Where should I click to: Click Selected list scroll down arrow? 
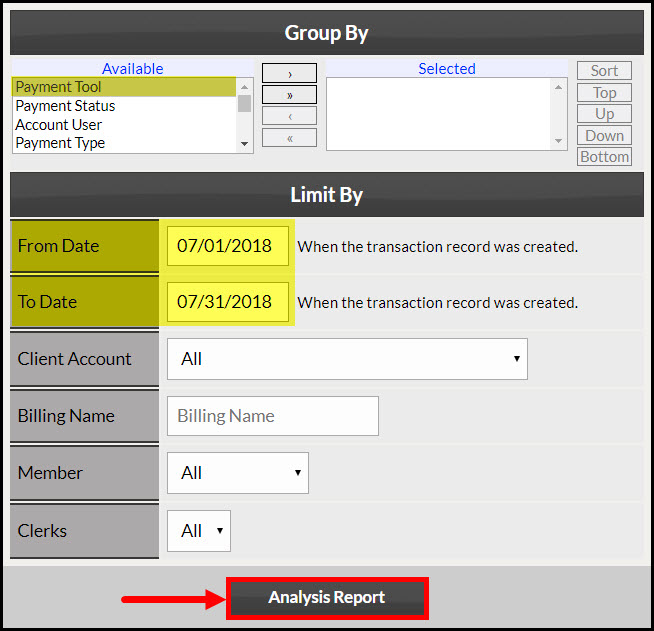[x=558, y=141]
